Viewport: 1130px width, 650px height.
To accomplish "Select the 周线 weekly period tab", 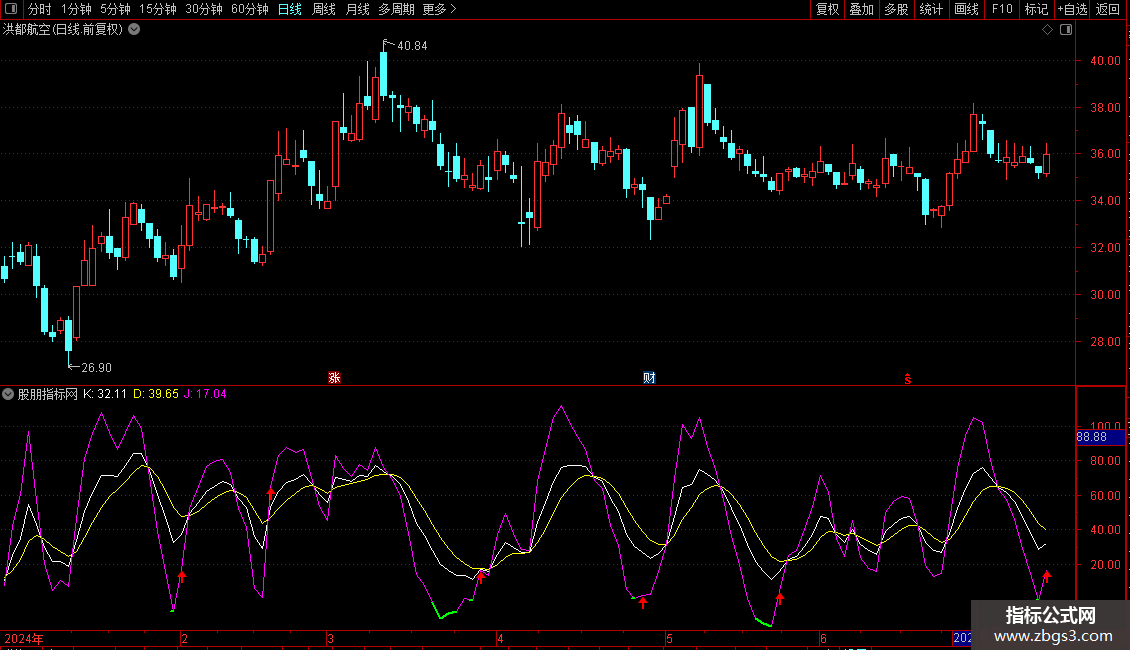I will pyautogui.click(x=324, y=9).
